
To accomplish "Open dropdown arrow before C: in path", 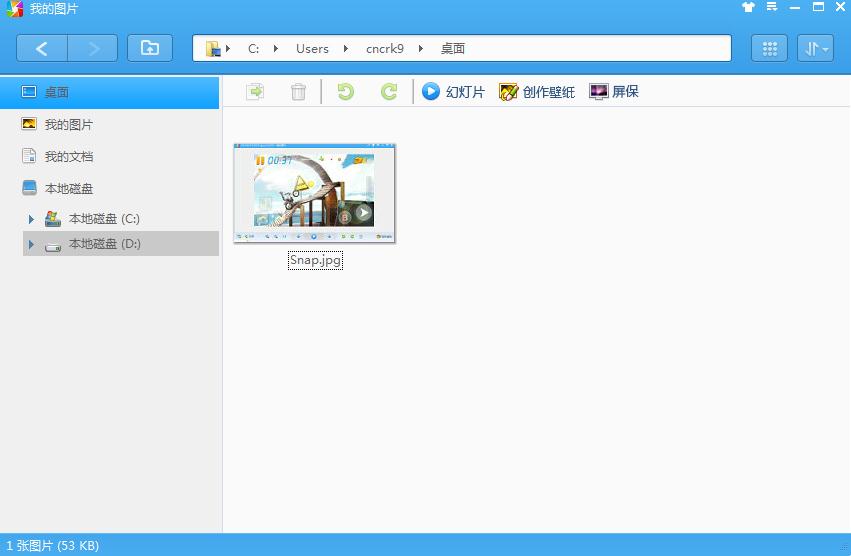I will point(228,48).
